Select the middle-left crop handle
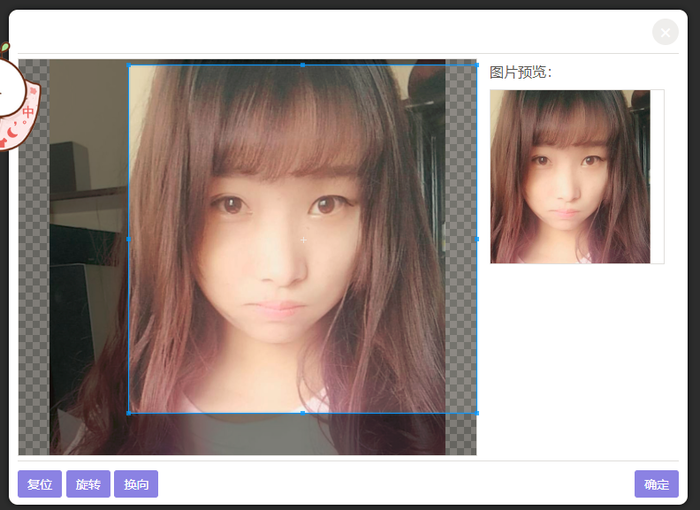The height and width of the screenshot is (510, 700). click(x=129, y=239)
